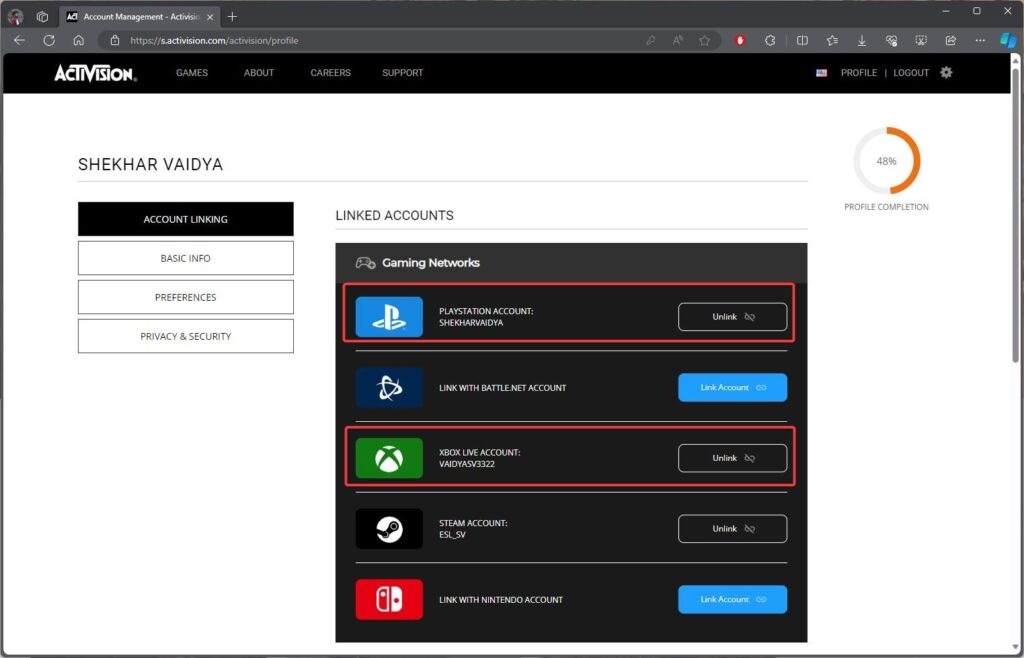The height and width of the screenshot is (658, 1024).
Task: Unlink the PlayStation account
Action: [x=733, y=317]
